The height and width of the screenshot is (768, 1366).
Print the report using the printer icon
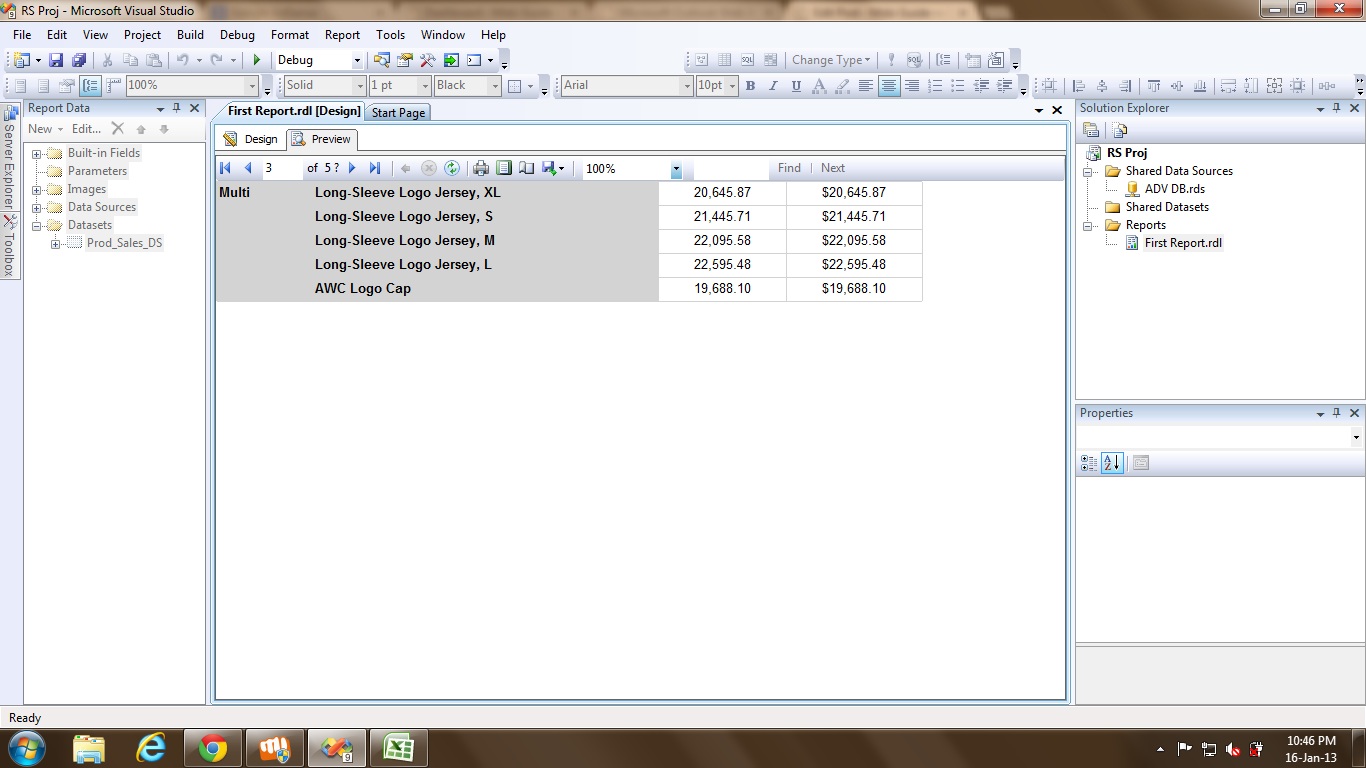[x=481, y=168]
